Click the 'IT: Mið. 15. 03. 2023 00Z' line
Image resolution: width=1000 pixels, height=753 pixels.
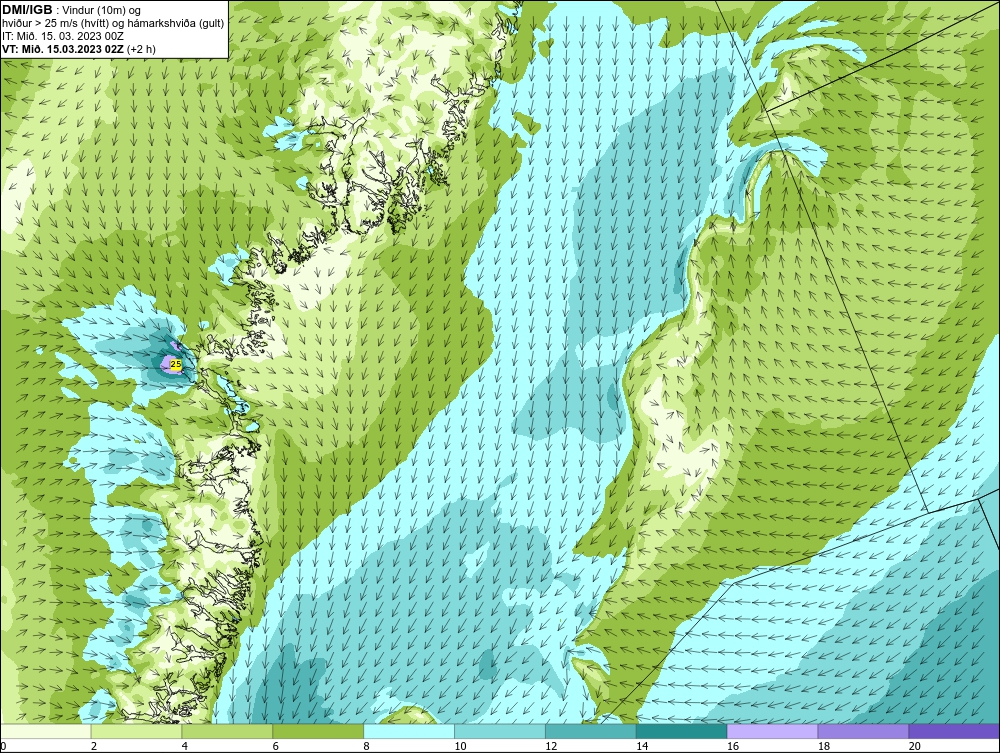point(62,36)
